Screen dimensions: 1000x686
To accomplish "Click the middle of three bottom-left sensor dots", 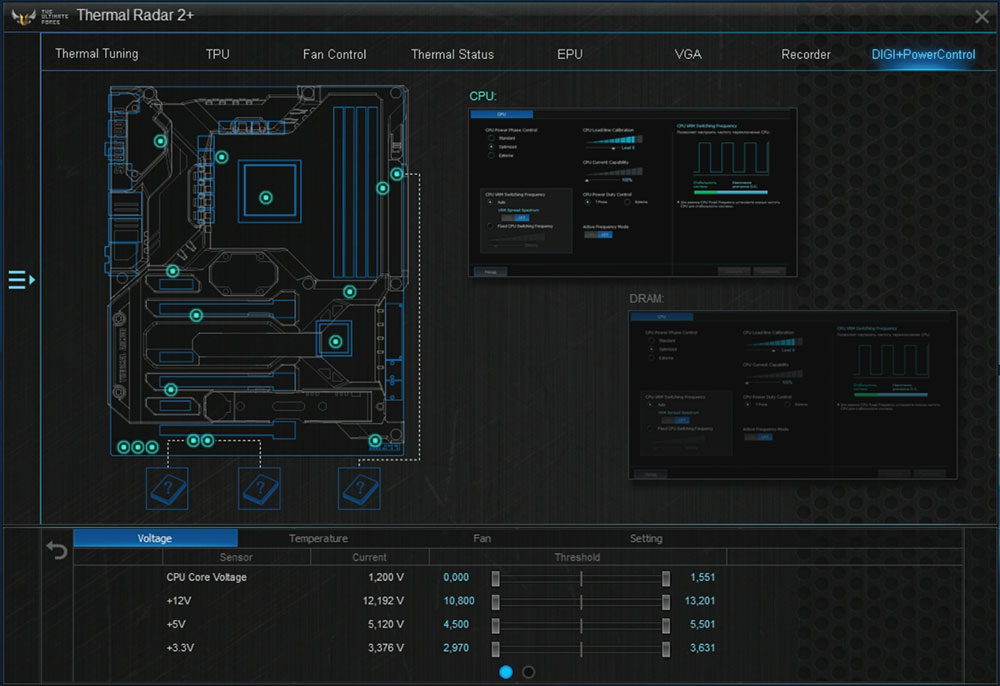I will tap(138, 447).
